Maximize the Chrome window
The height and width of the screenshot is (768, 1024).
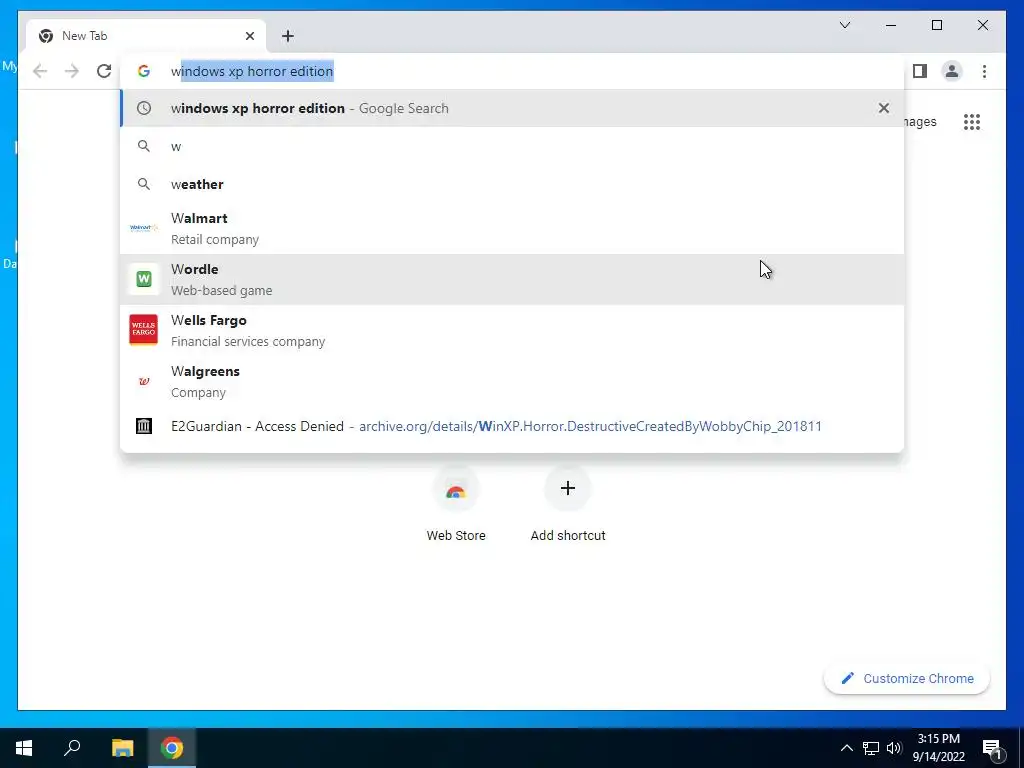coord(937,25)
